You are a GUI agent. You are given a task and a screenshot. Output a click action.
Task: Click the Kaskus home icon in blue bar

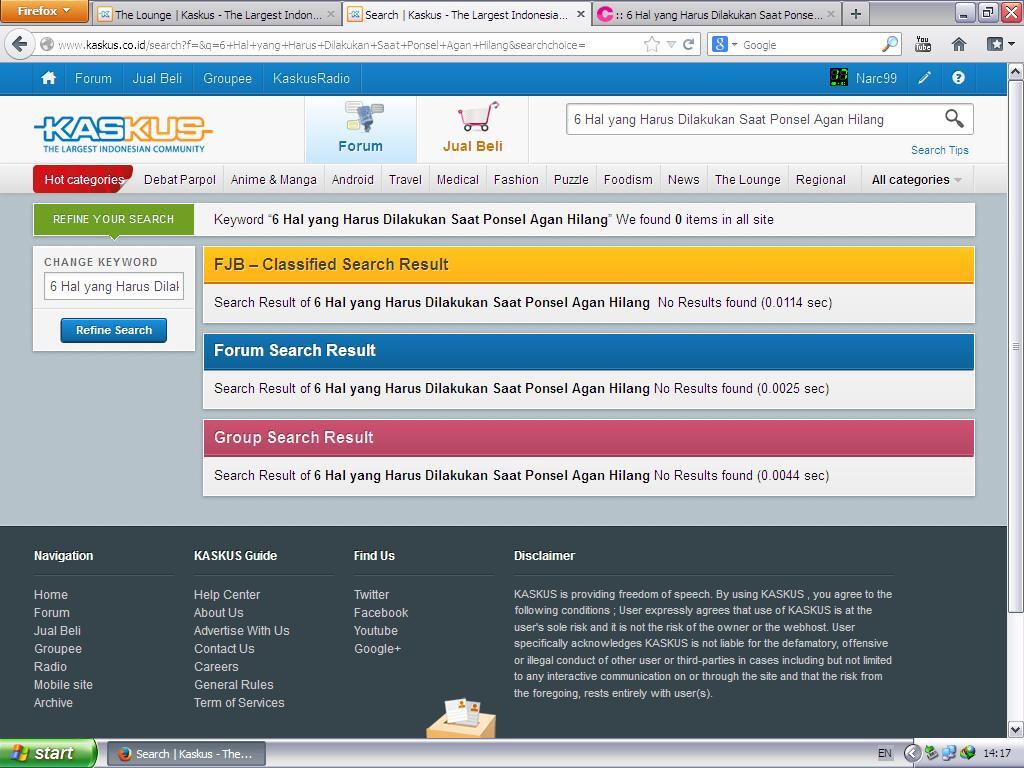48,78
